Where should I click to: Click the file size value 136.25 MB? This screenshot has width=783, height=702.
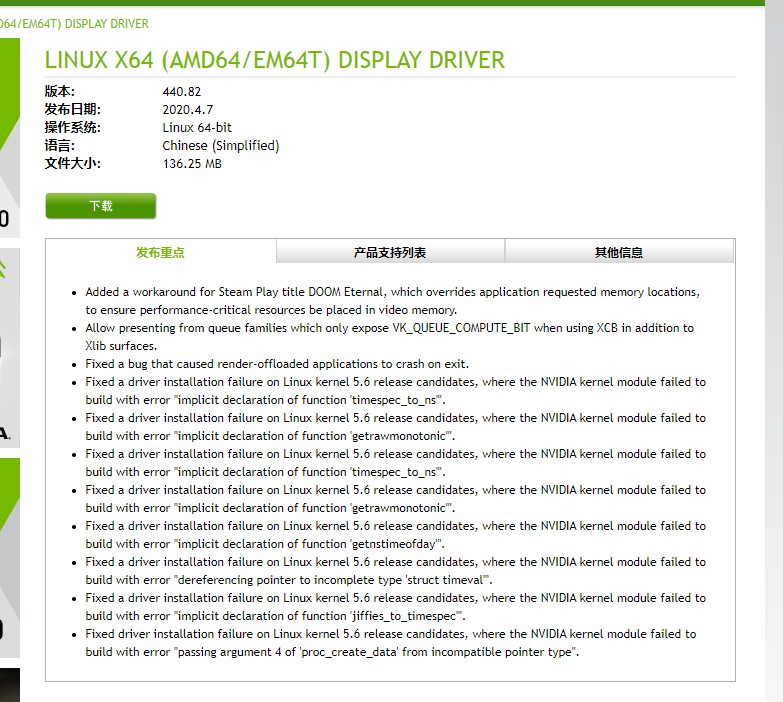pos(192,164)
